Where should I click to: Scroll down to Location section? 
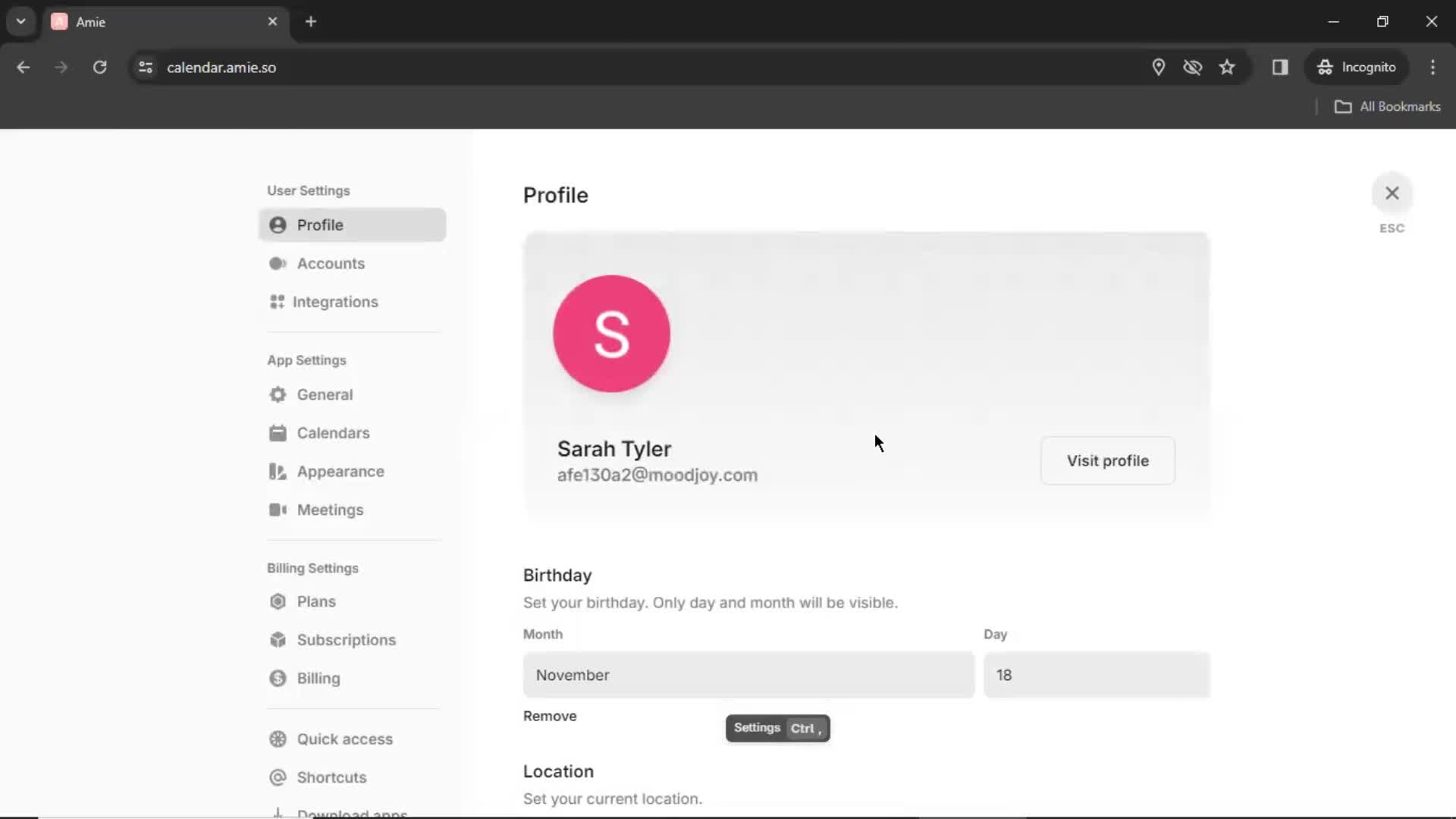[559, 771]
